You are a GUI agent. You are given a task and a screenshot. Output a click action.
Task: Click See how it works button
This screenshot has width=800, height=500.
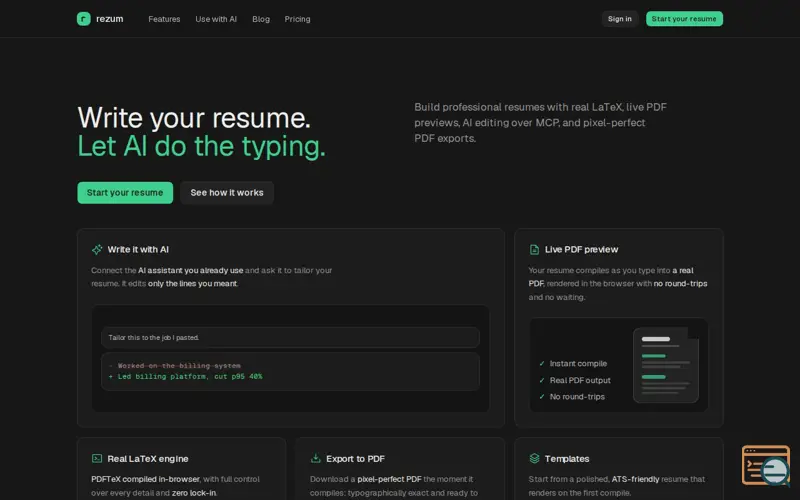click(x=227, y=193)
